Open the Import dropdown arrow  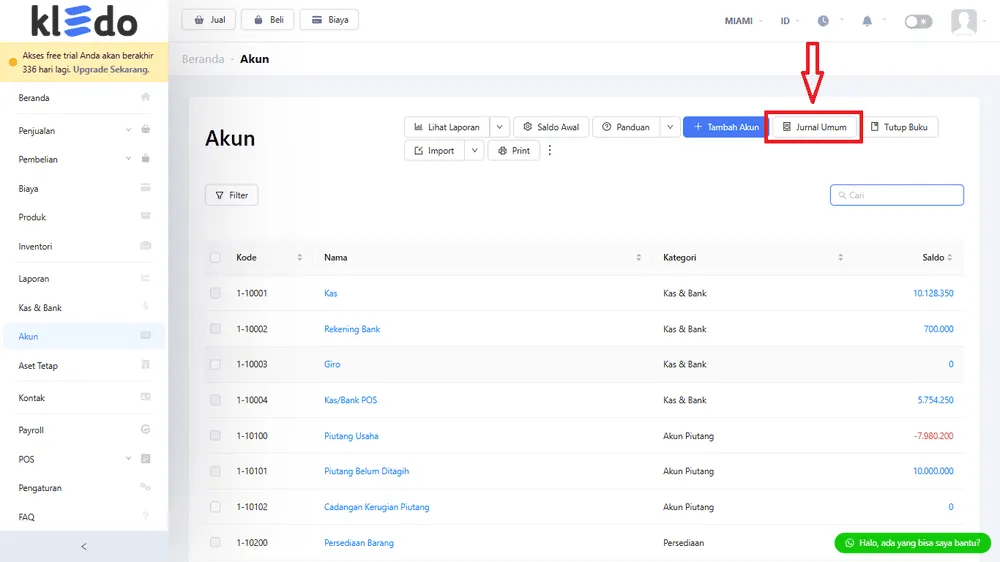point(473,151)
